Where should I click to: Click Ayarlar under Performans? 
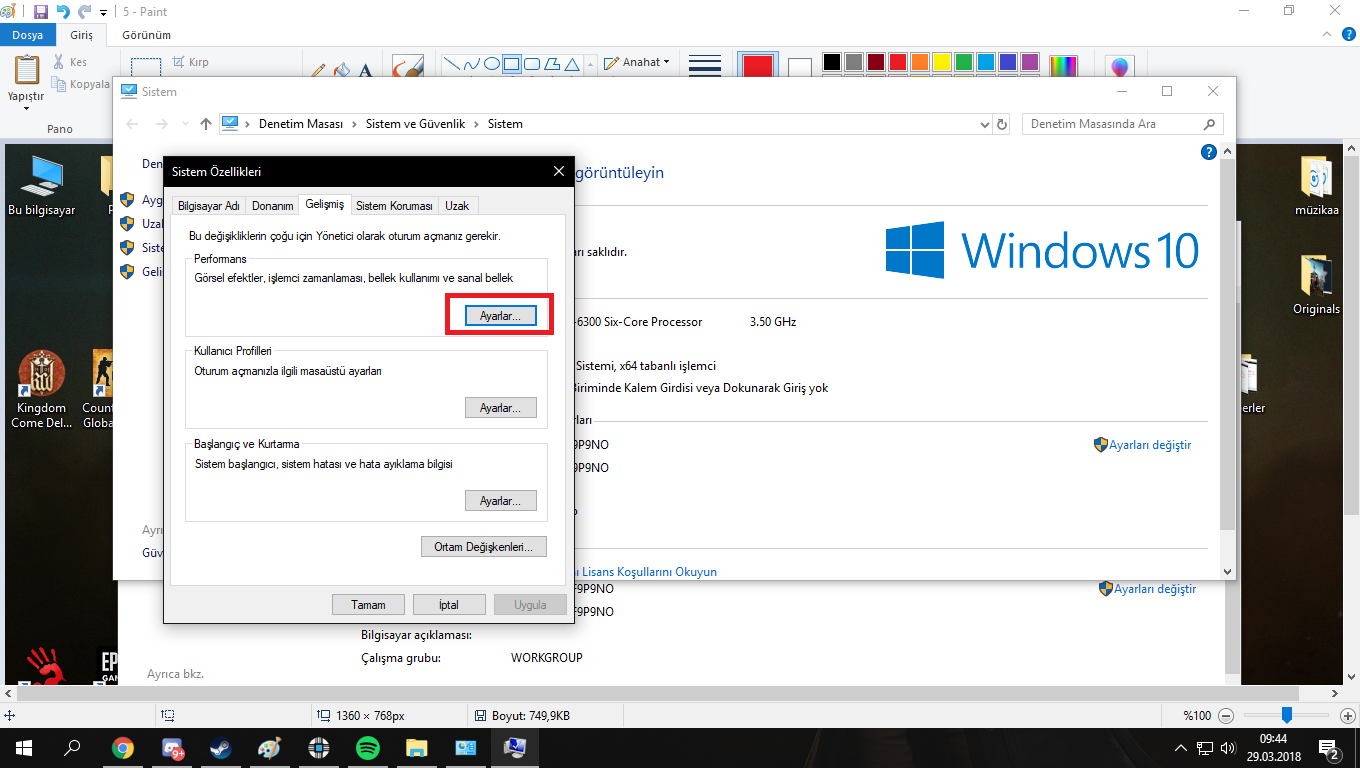click(x=501, y=315)
